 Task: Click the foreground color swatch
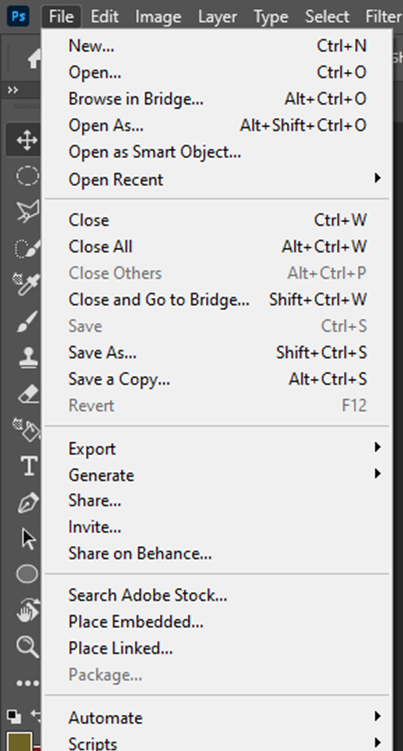(x=19, y=741)
